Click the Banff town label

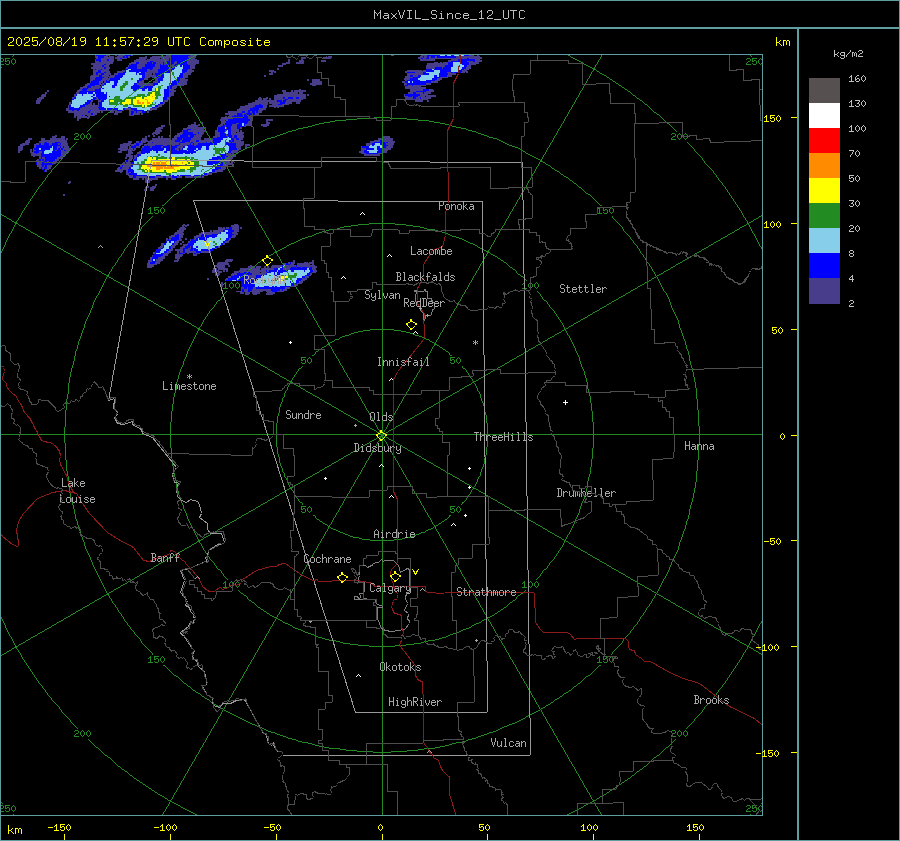[165, 557]
